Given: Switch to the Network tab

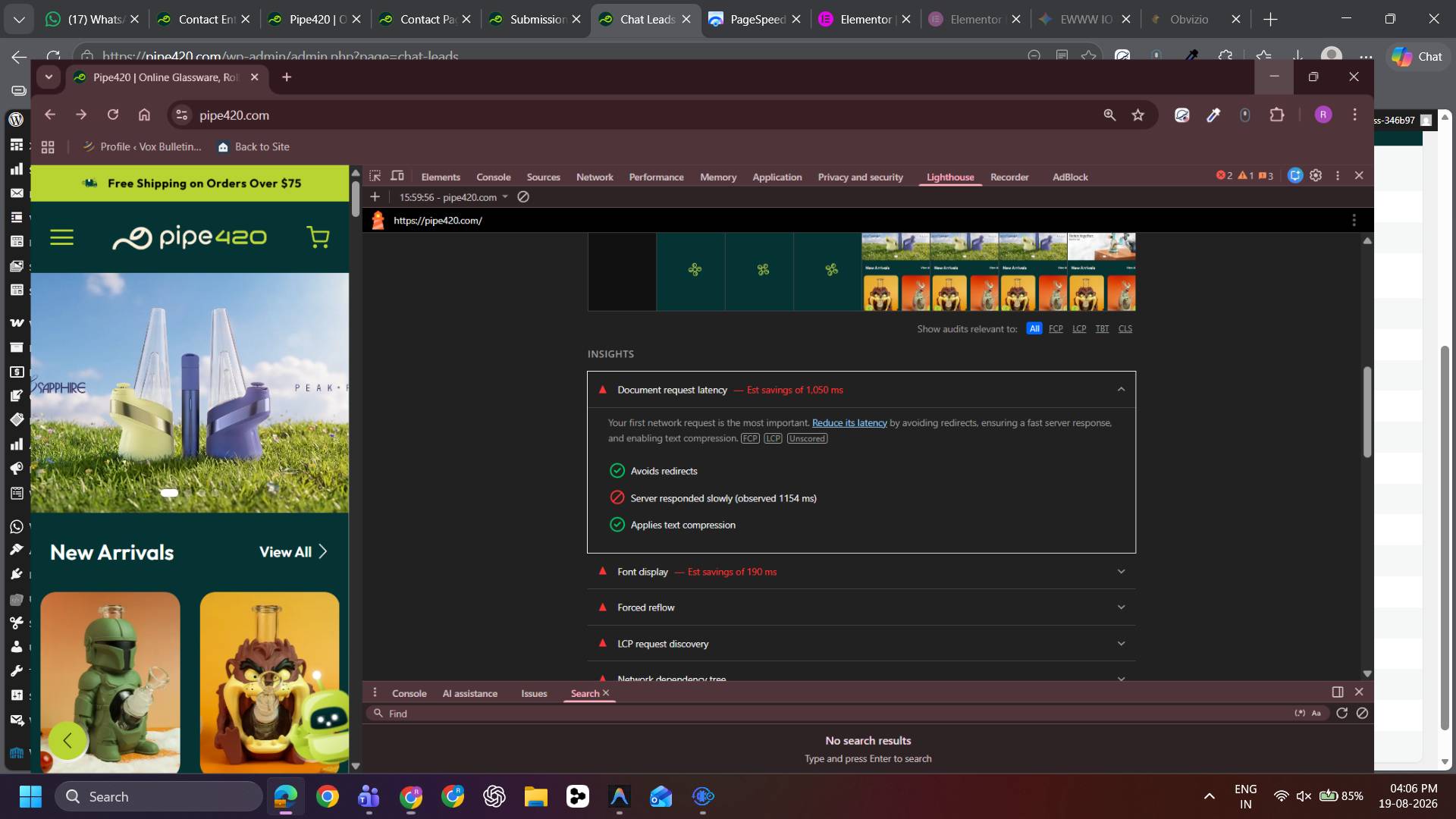Looking at the screenshot, I should (595, 177).
